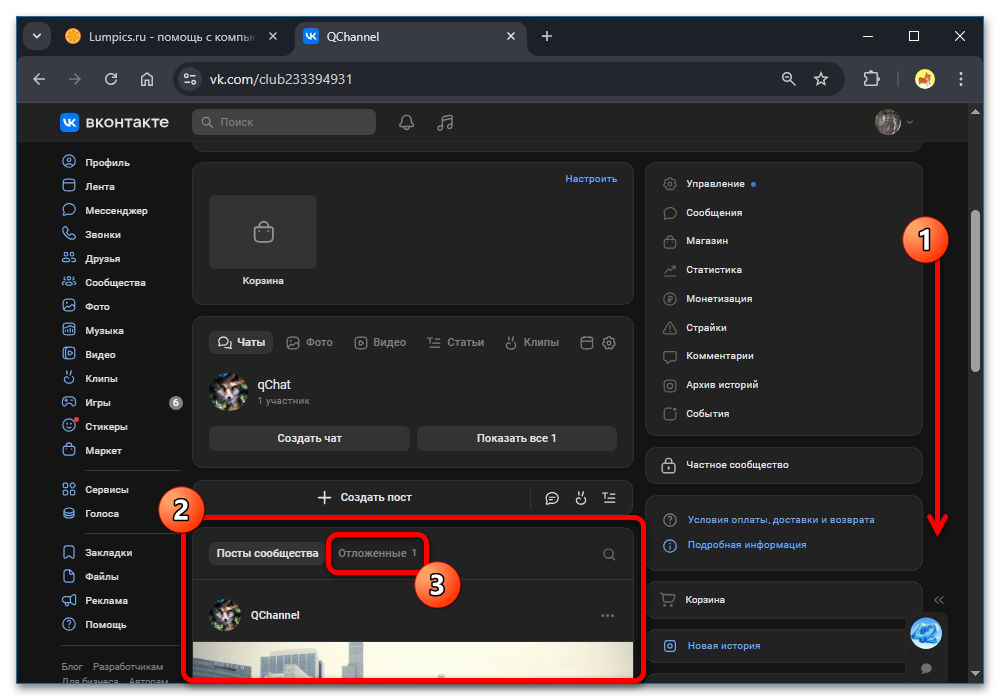The width and height of the screenshot is (1000, 700).
Task: Click the VK search field
Action: (x=284, y=122)
